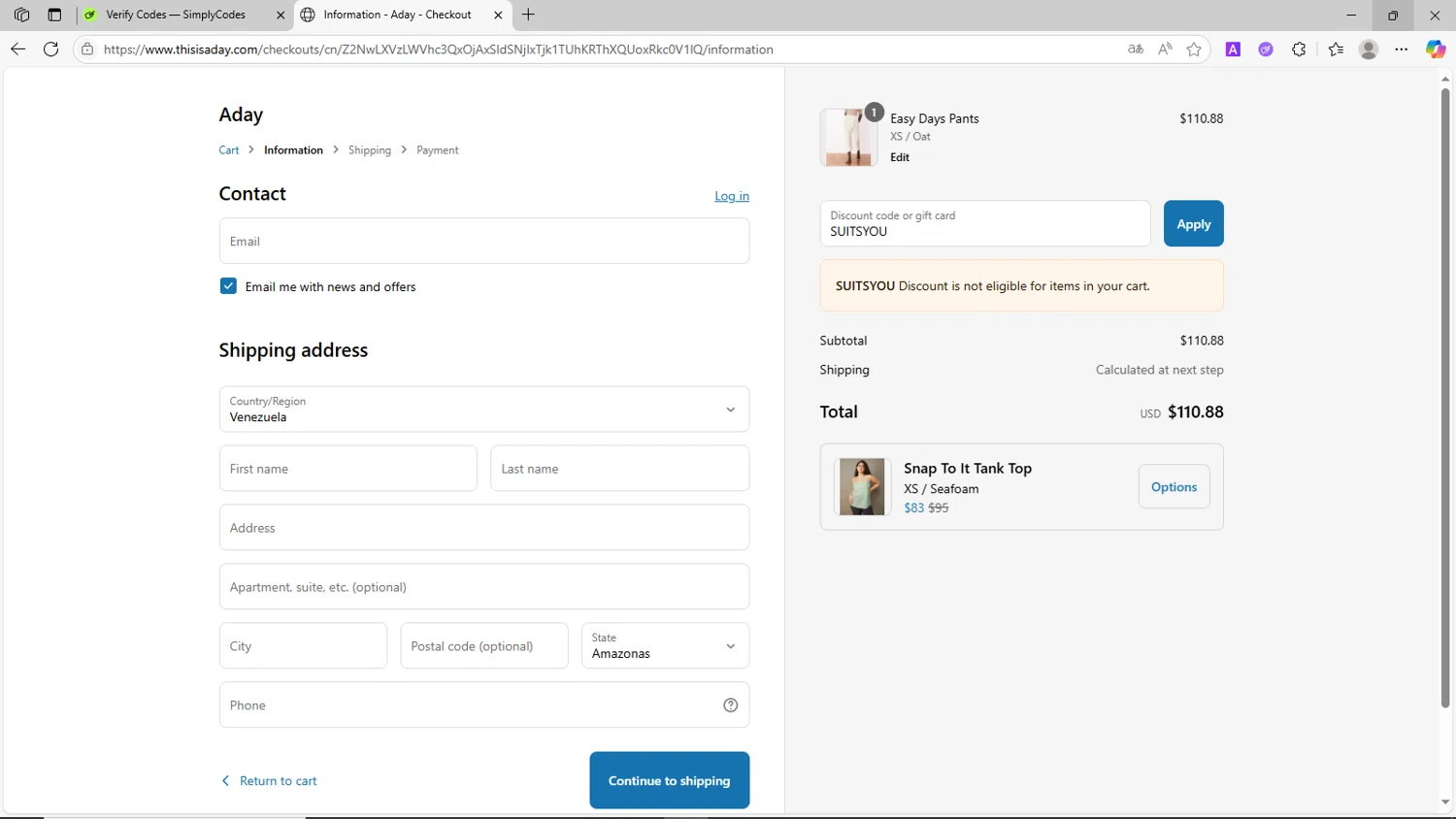This screenshot has width=1456, height=819.
Task: Expand the State dropdown showing Amazonas
Action: (x=665, y=646)
